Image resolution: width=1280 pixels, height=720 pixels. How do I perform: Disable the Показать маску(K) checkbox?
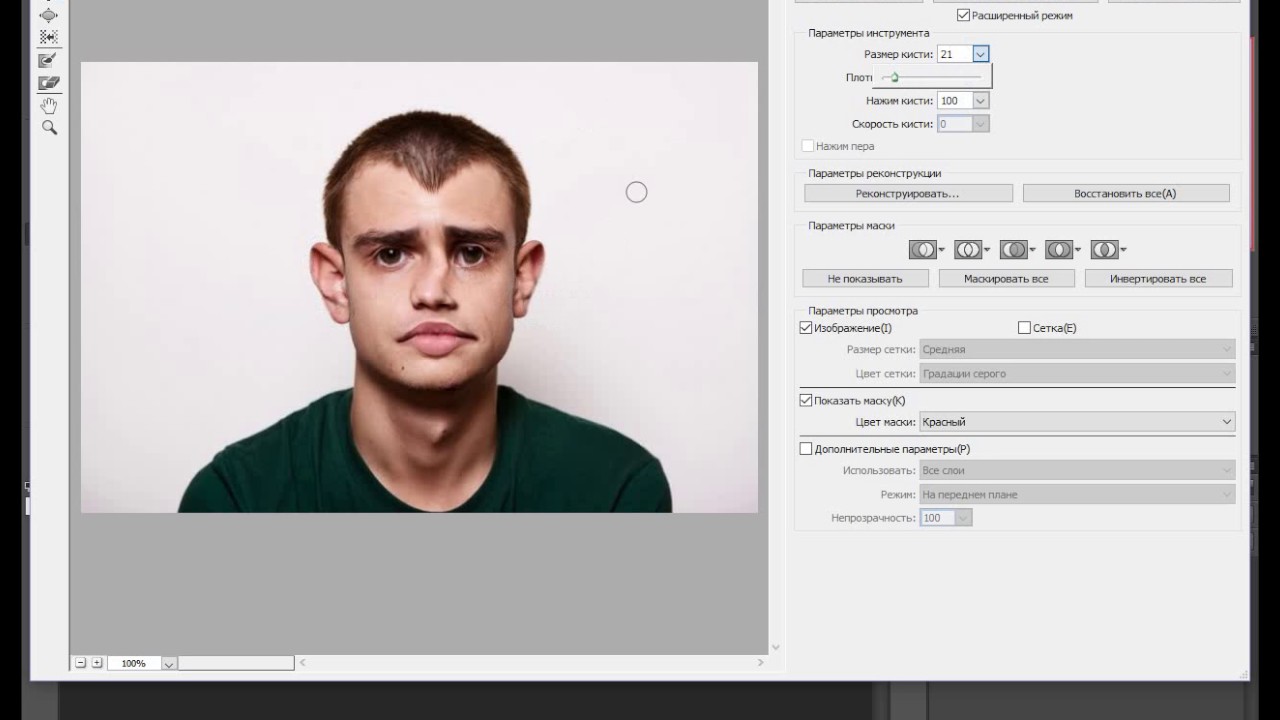[x=806, y=401]
